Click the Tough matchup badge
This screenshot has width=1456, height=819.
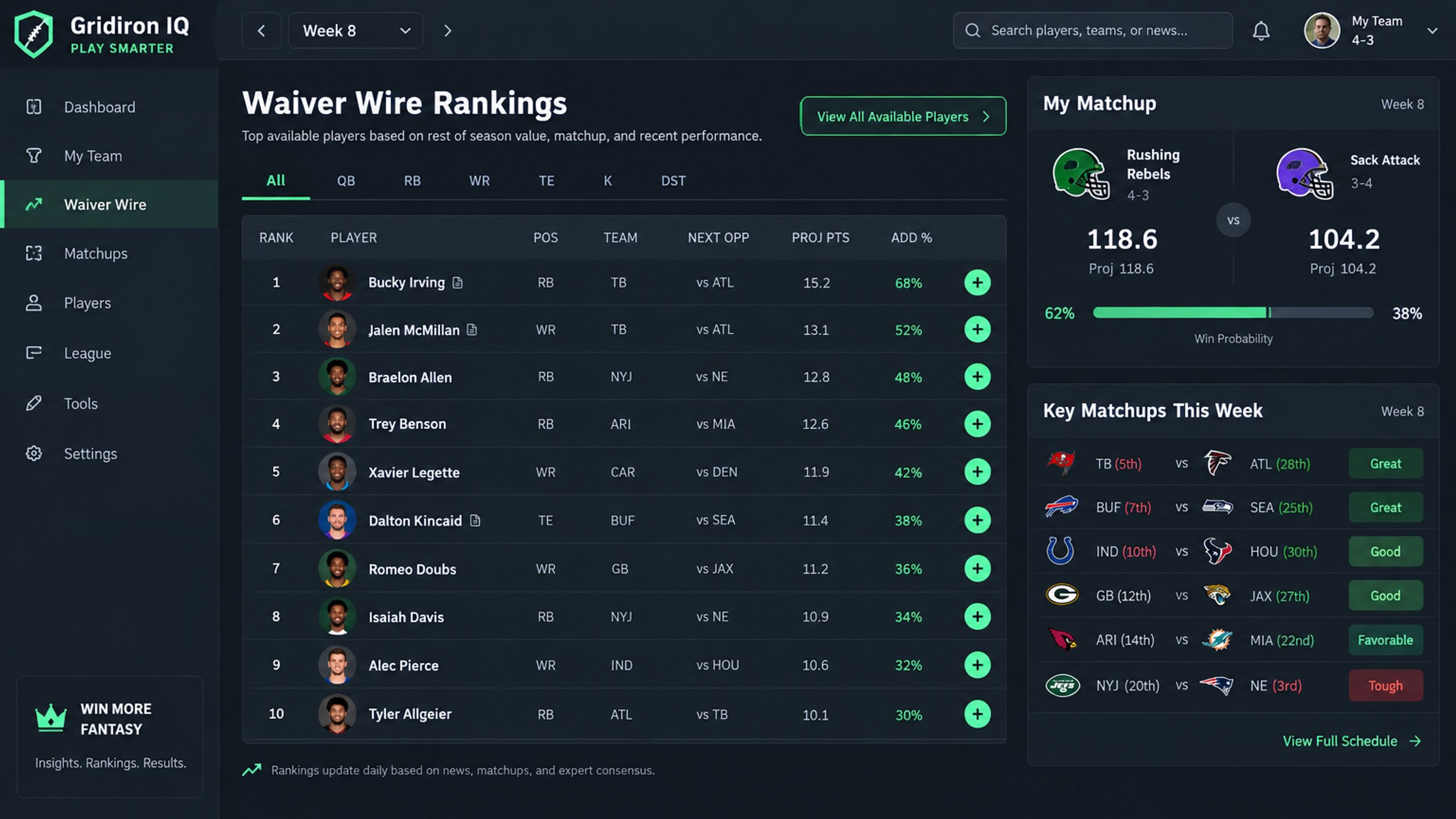click(x=1385, y=685)
